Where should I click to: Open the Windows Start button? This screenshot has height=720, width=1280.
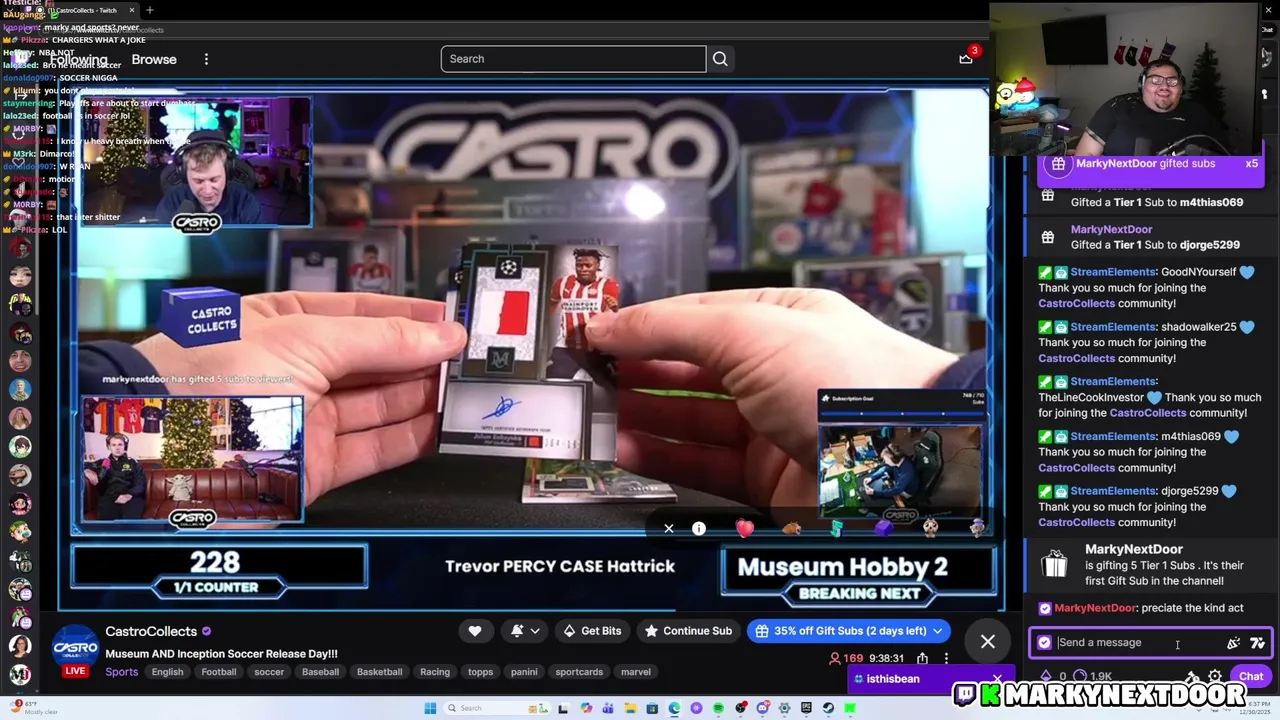[x=430, y=708]
